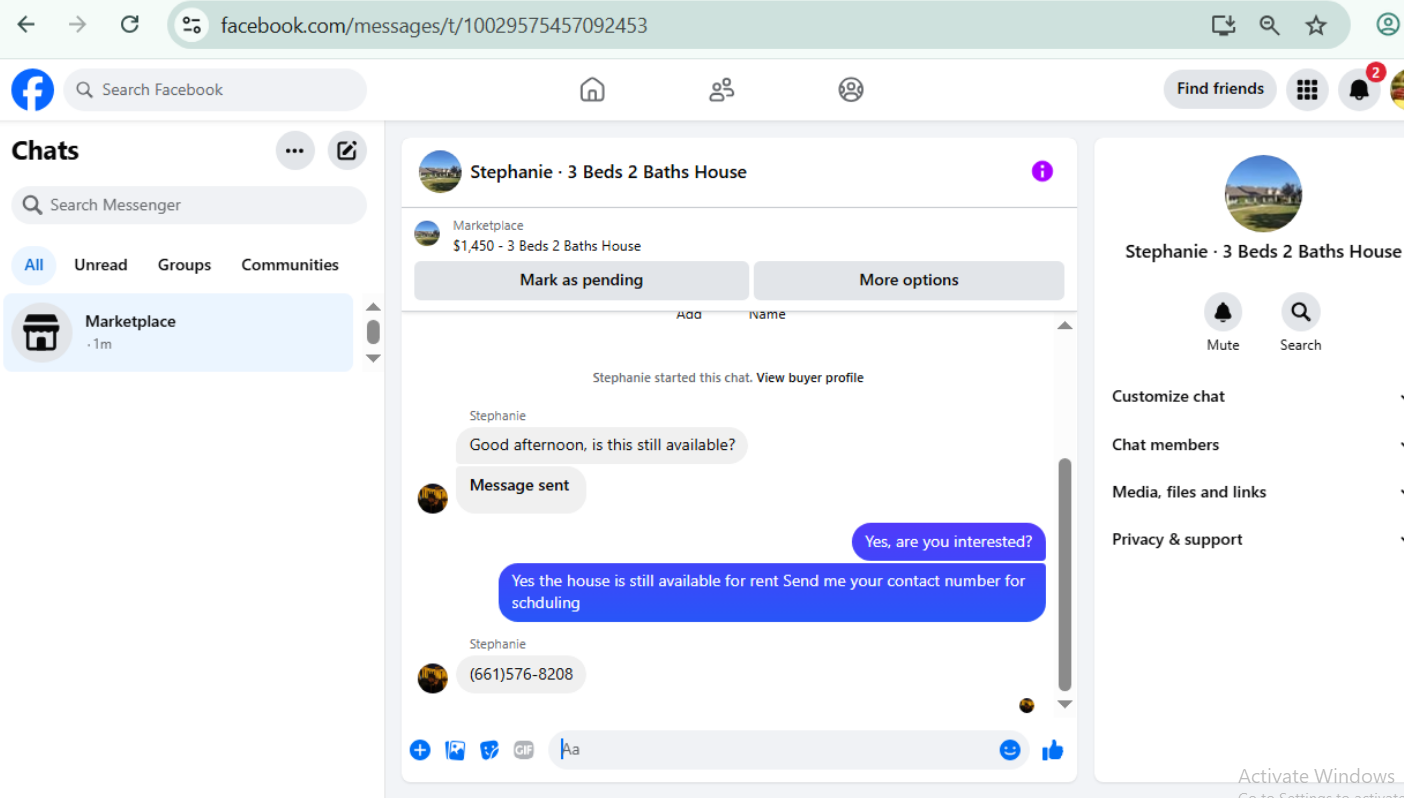This screenshot has height=798, width=1404.
Task: Click the 'Yes, are you interested?' message
Action: [948, 542]
